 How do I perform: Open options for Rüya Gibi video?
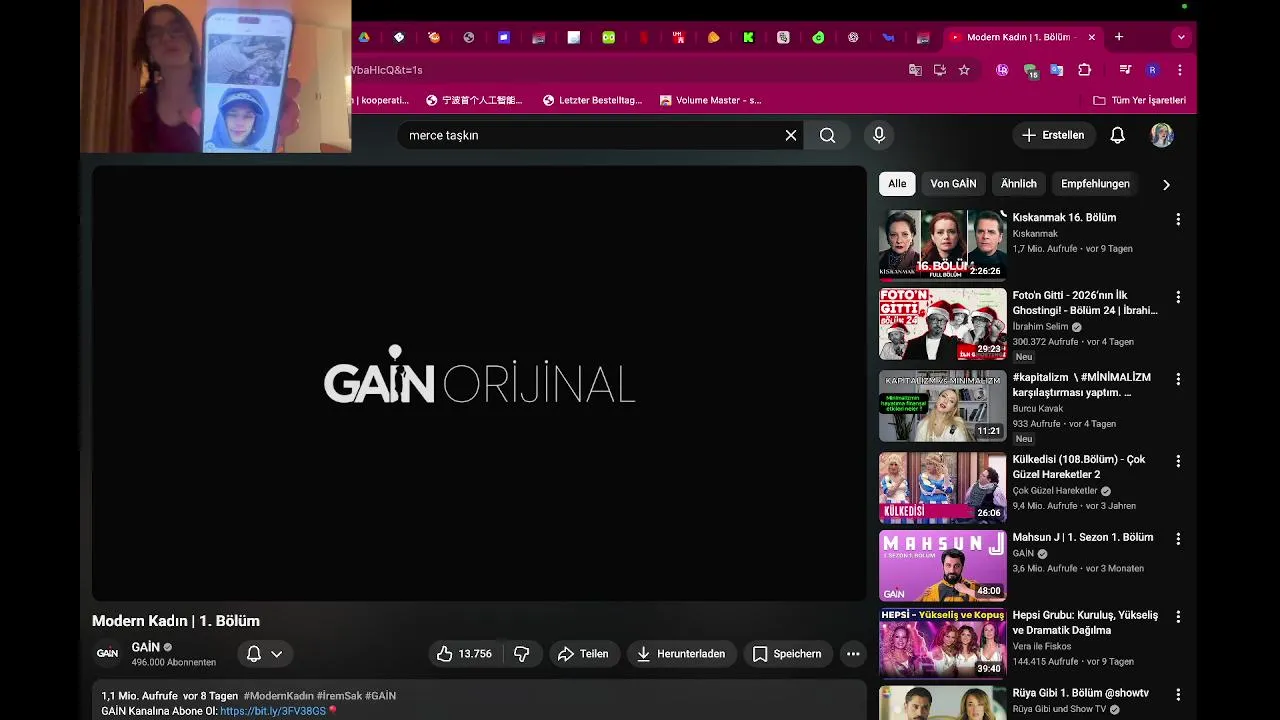[x=1178, y=695]
